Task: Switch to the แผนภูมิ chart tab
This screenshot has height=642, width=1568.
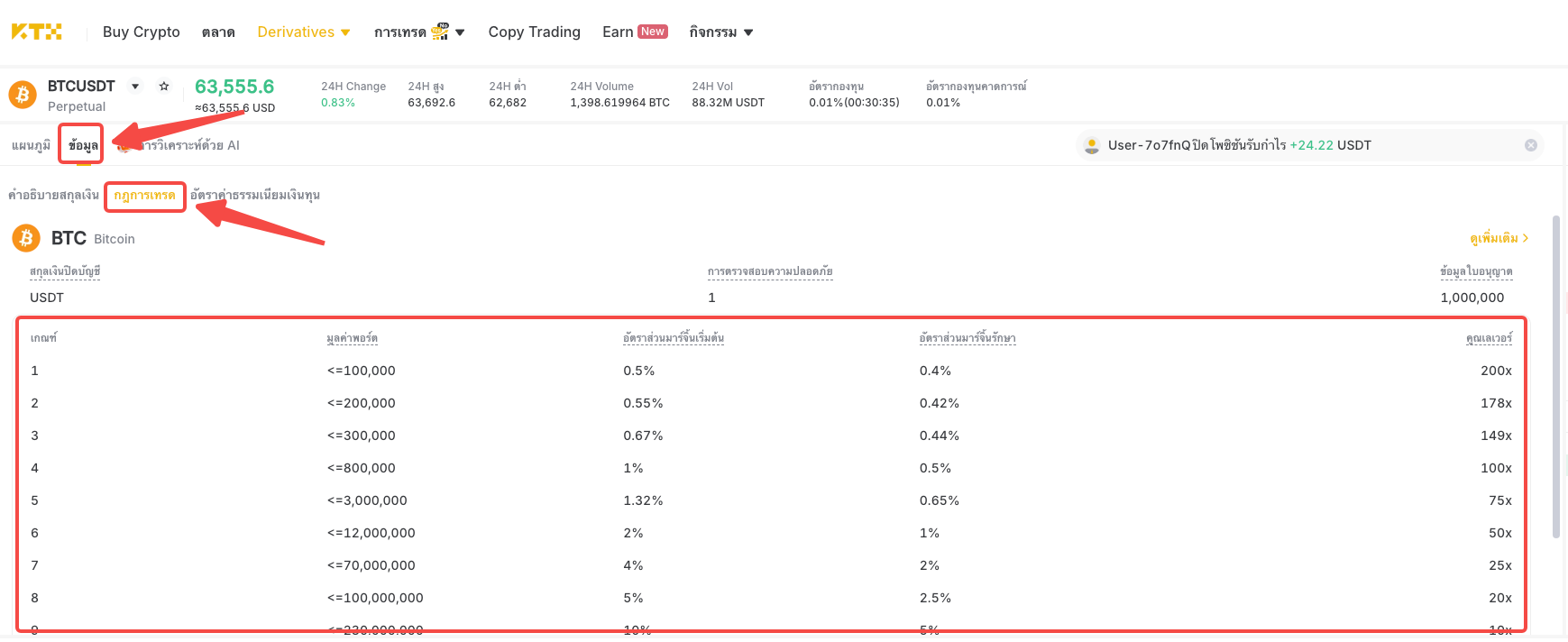Action: (32, 145)
